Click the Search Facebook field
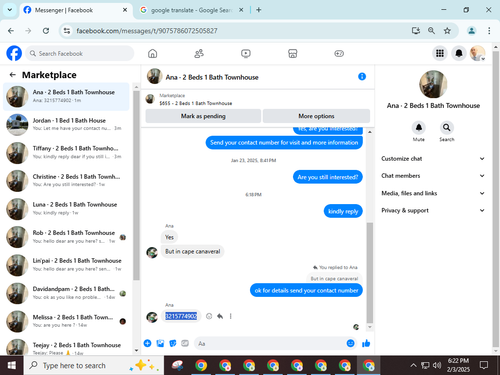The height and width of the screenshot is (375, 500). (80, 53)
